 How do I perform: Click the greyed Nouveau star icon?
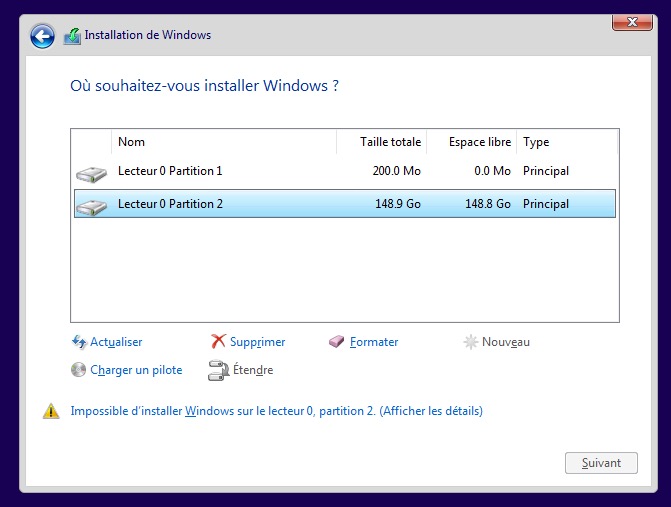tap(470, 342)
